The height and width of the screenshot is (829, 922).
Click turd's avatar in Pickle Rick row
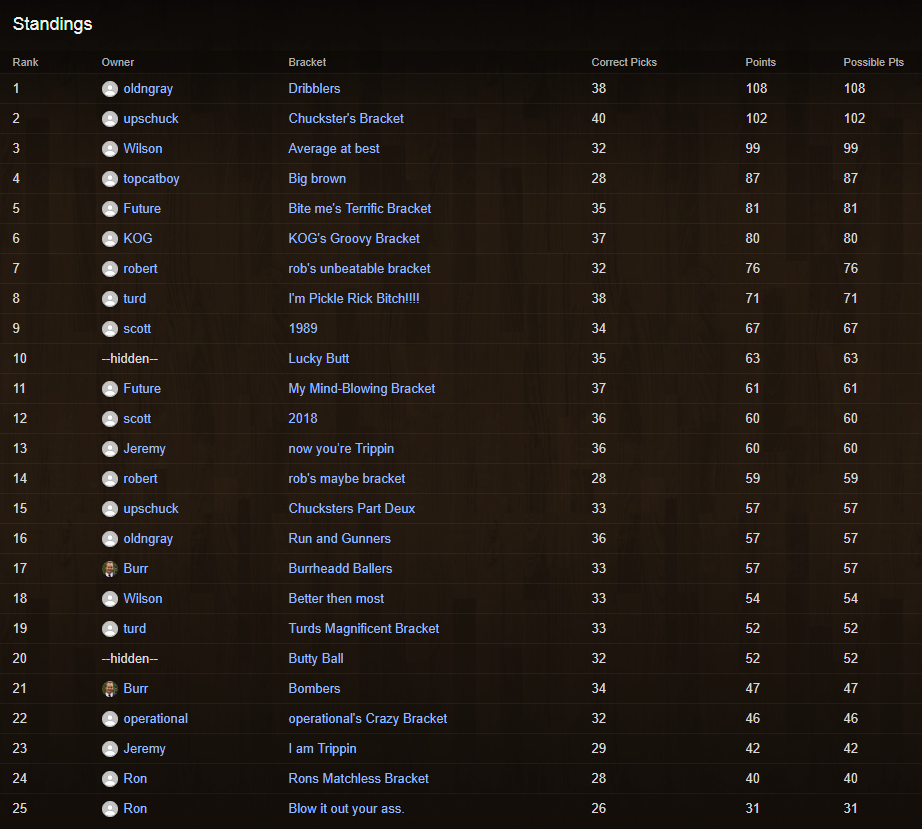(x=110, y=299)
